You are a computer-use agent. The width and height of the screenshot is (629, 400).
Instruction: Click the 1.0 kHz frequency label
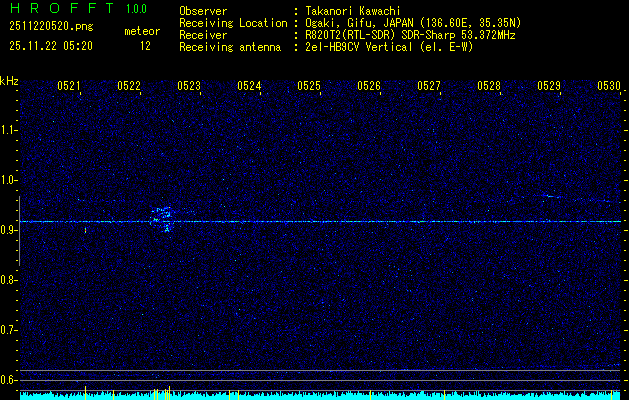[7, 181]
